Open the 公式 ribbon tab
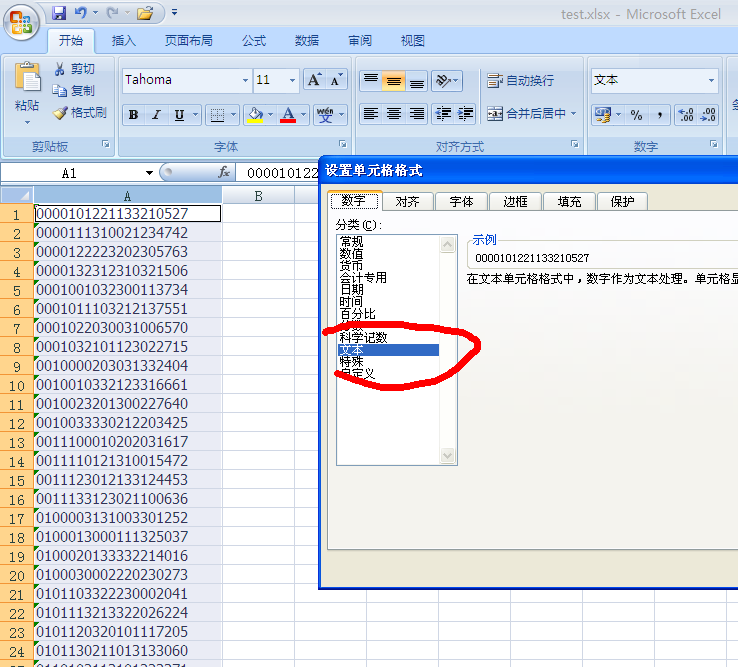Viewport: 738px width, 667px height. click(x=254, y=41)
